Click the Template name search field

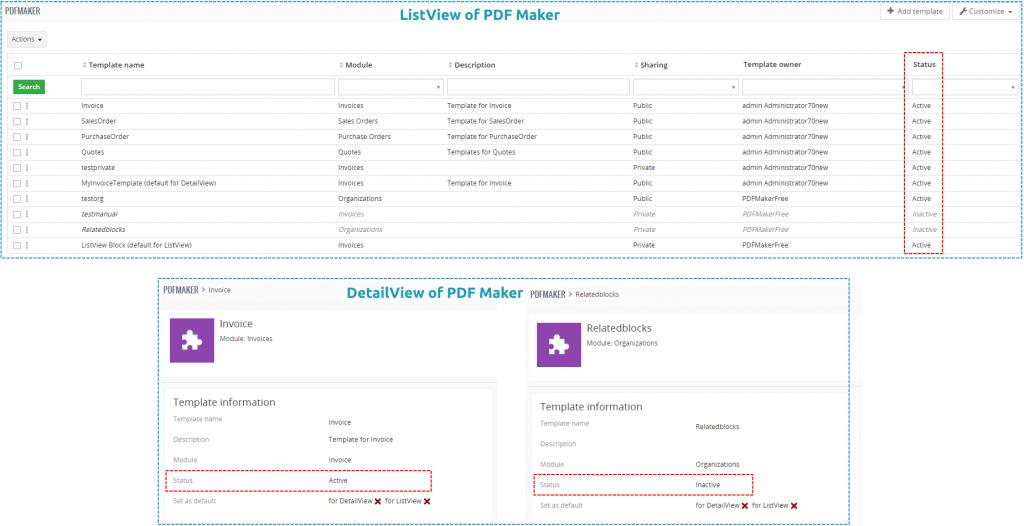pos(206,87)
